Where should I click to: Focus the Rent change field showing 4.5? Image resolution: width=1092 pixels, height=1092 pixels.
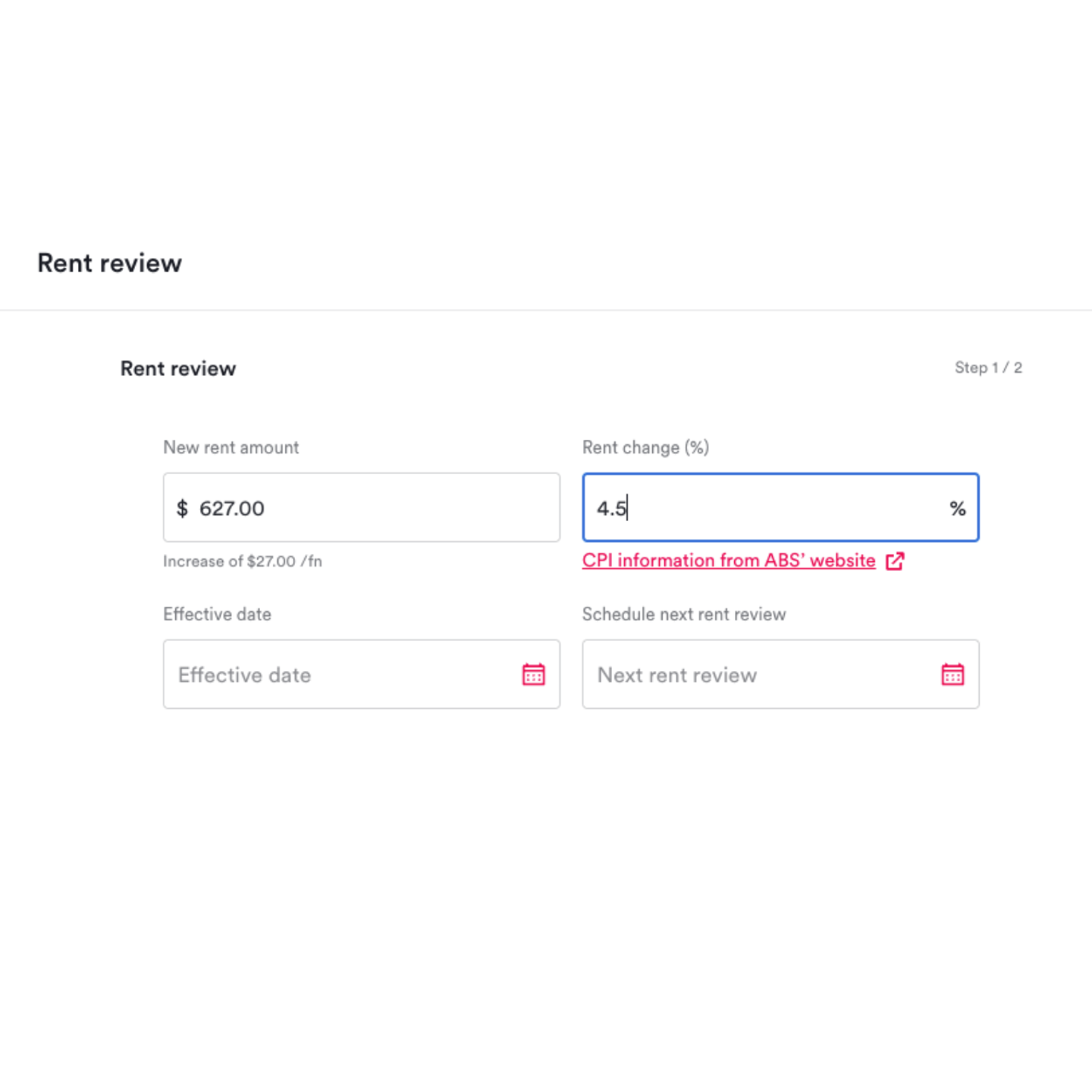click(780, 507)
